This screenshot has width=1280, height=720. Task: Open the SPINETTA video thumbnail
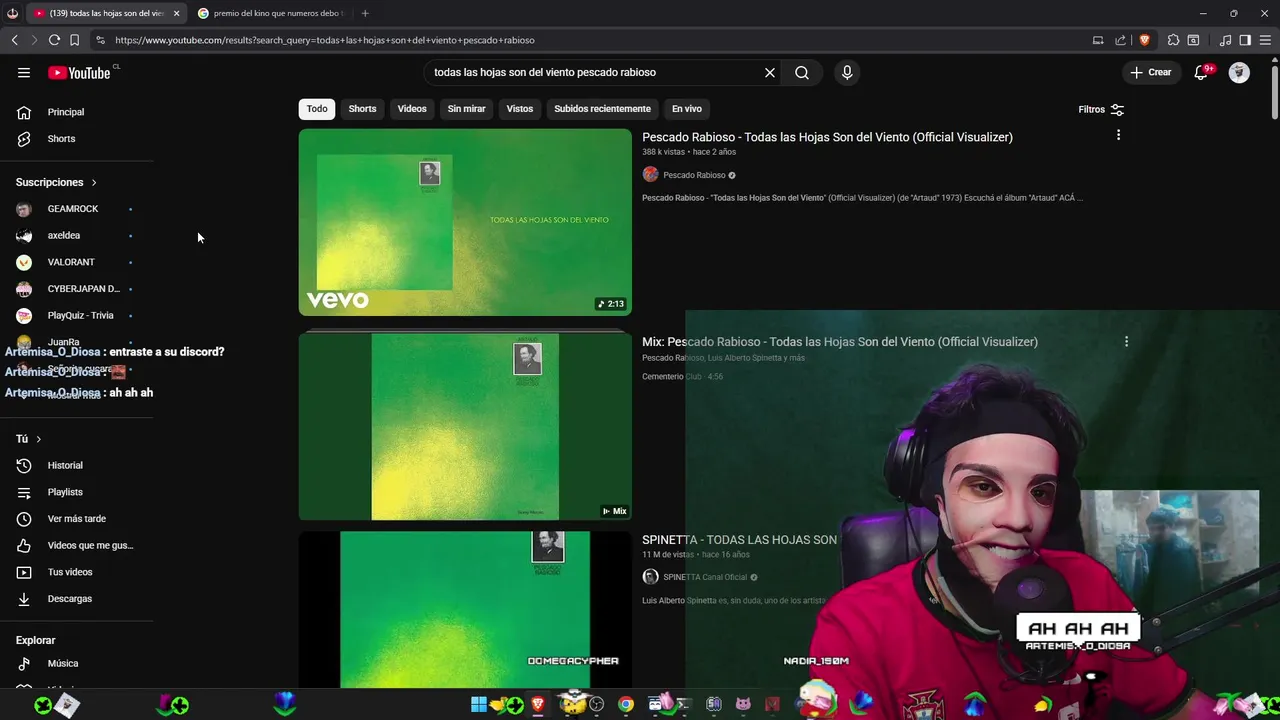click(x=465, y=609)
